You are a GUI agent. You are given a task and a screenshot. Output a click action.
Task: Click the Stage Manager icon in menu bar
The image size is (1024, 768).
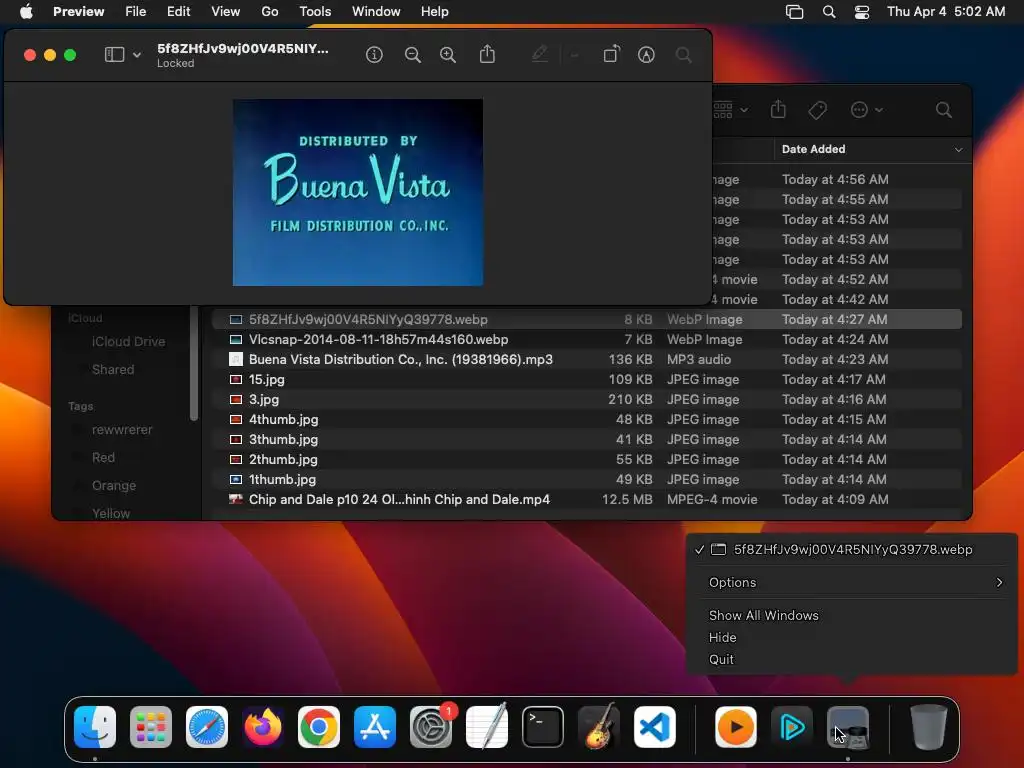(x=794, y=12)
